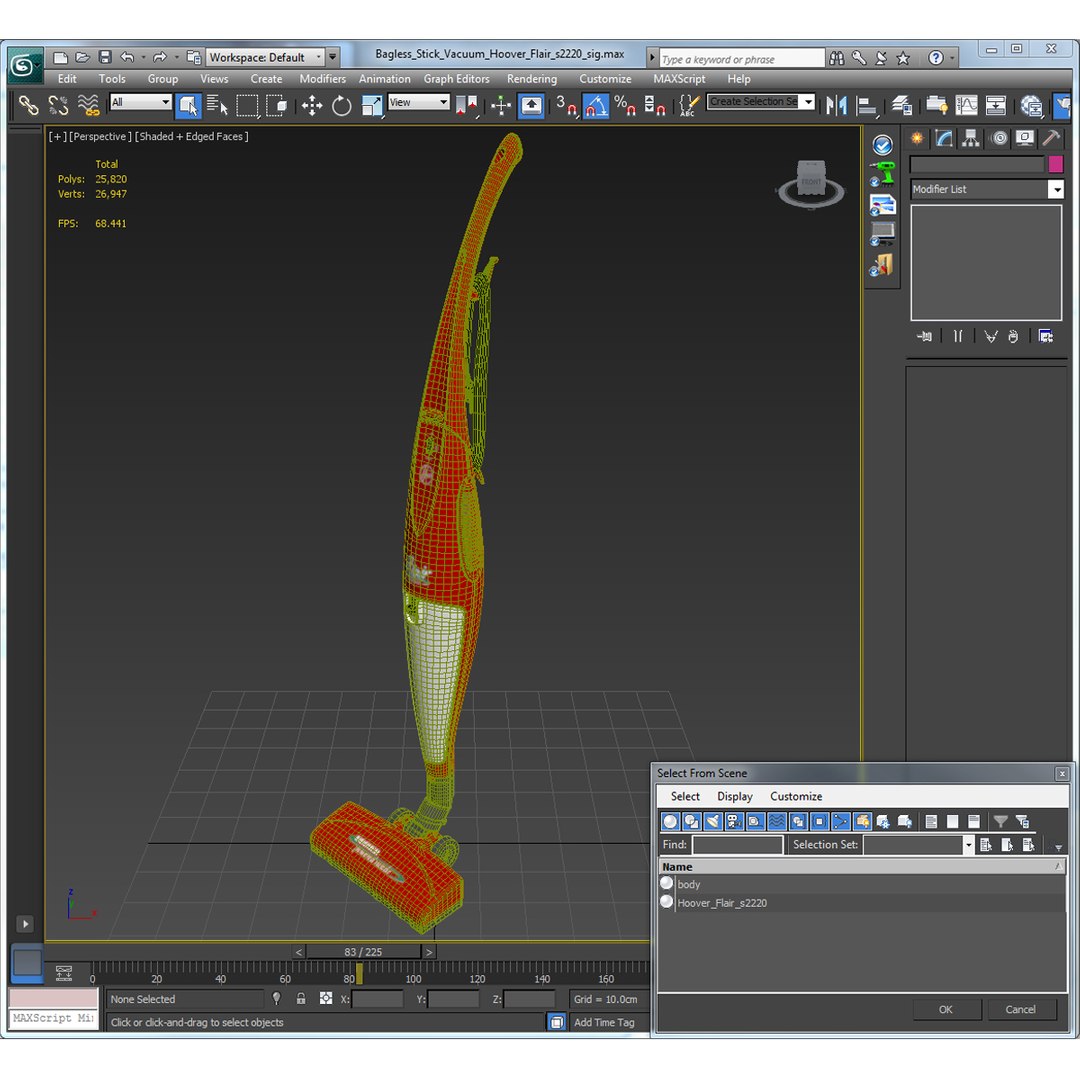Click the Unlink Selection tool
Screen dimensions: 1080x1080
pyautogui.click(x=58, y=105)
